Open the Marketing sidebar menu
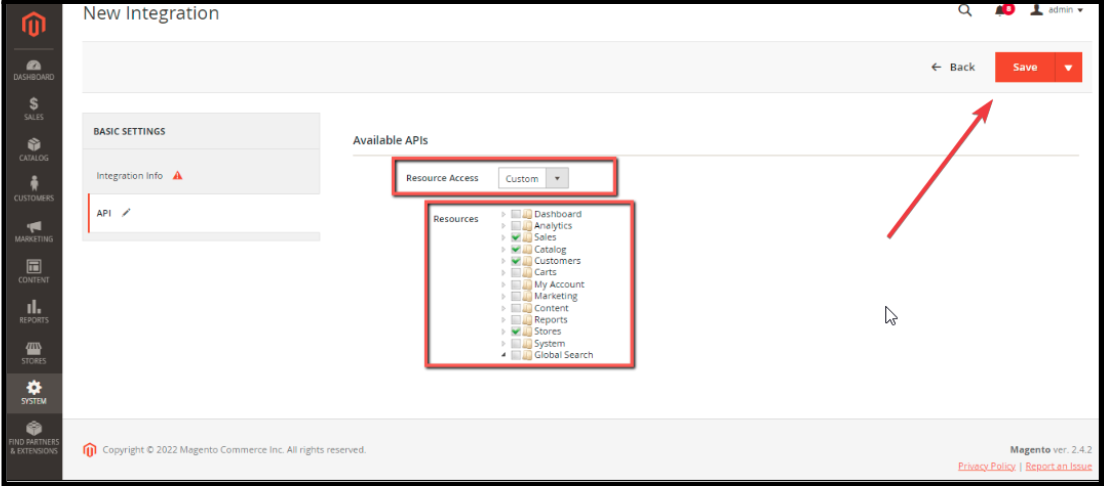1105x486 pixels. click(x=33, y=232)
